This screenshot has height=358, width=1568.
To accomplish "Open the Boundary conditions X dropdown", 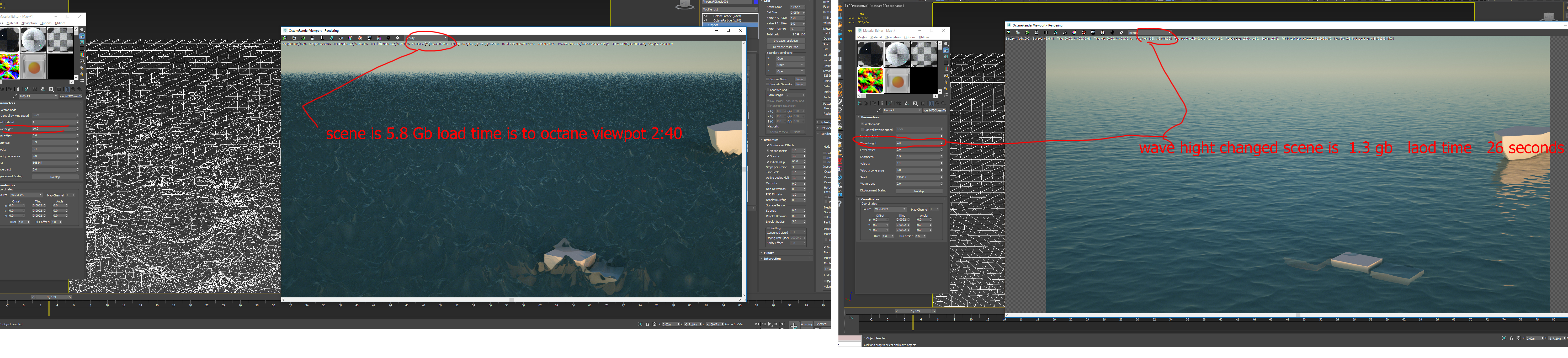I will coord(790,58).
